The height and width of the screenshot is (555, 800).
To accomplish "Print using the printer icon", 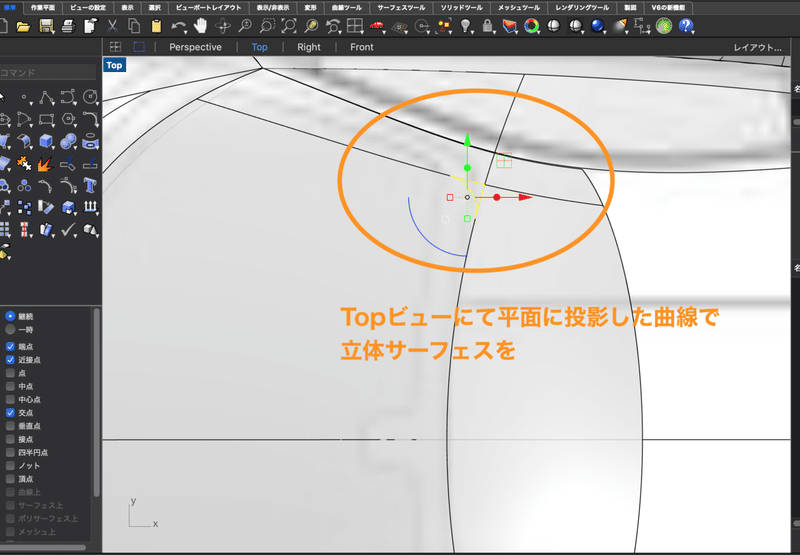I will coord(68,26).
